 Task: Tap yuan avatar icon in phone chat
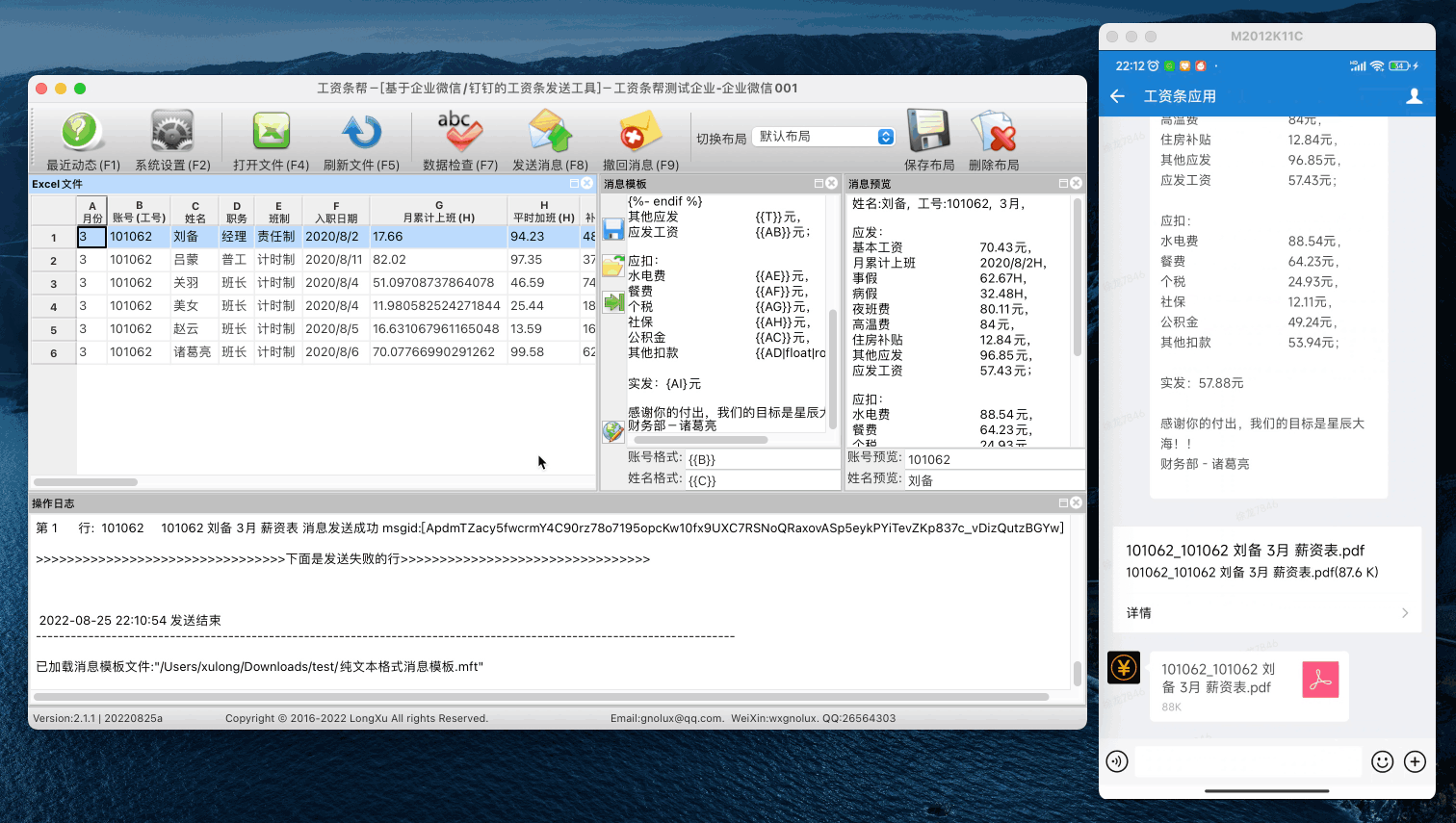(x=1124, y=667)
